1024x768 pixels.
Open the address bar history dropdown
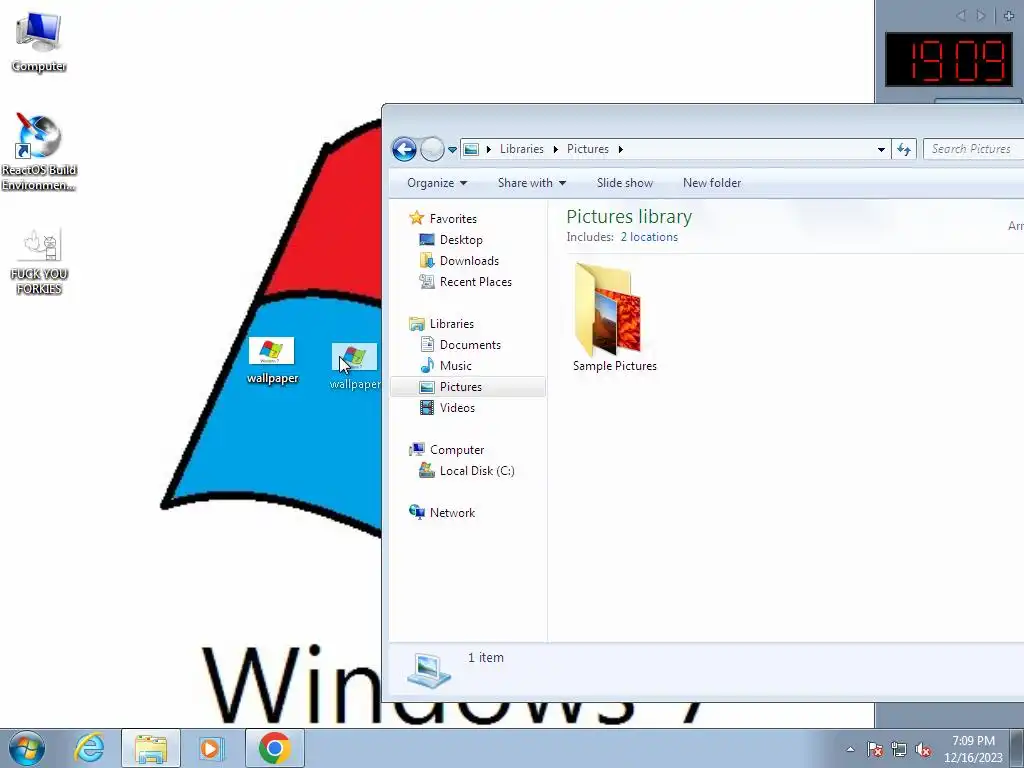click(x=881, y=150)
